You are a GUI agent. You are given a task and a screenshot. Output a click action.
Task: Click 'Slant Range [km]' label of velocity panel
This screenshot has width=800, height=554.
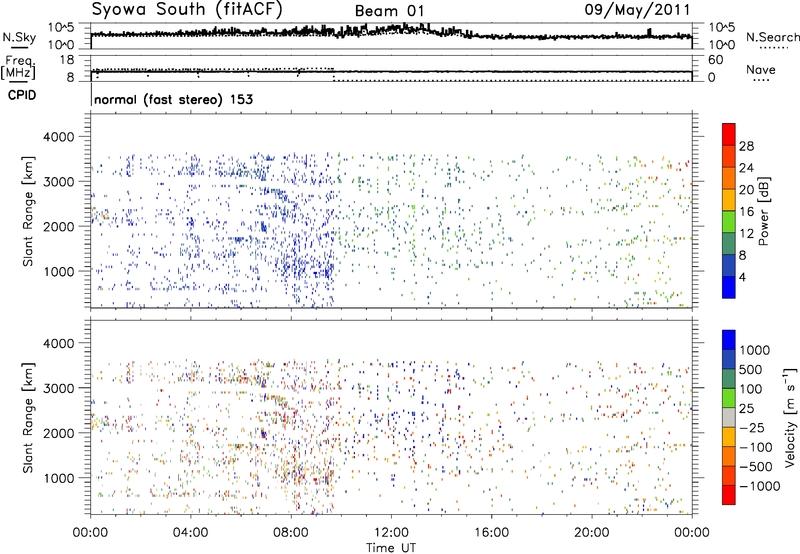28,418
